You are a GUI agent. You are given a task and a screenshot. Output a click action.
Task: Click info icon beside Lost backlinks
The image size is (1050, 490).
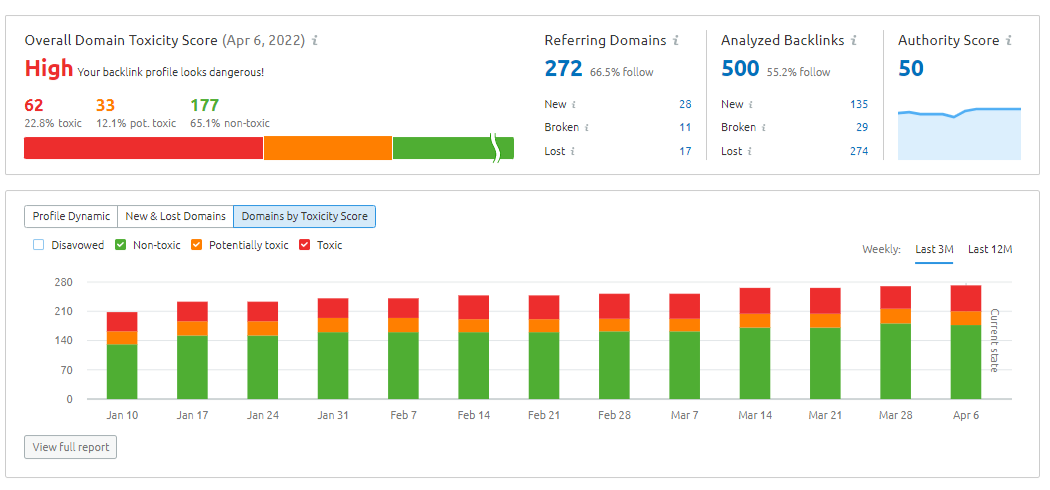(749, 151)
